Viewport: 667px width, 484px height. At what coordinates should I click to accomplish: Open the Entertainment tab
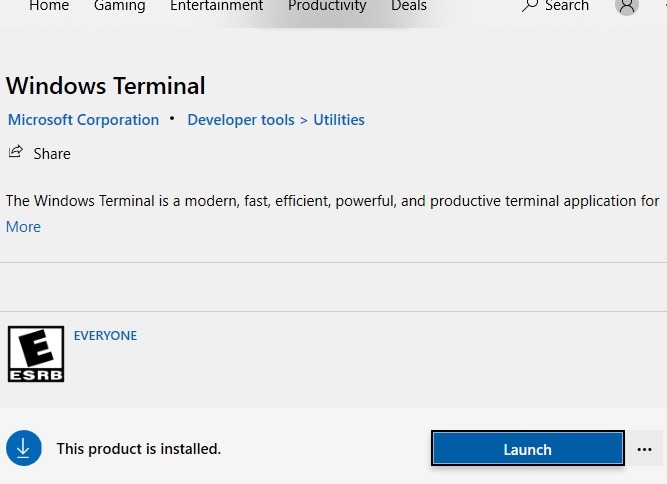pyautogui.click(x=217, y=6)
